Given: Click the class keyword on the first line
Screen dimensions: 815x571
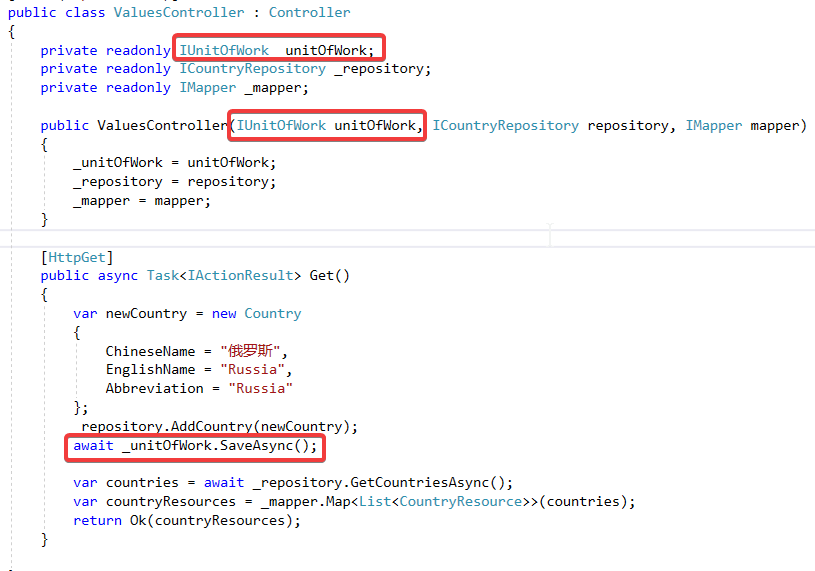Looking at the screenshot, I should pos(85,12).
